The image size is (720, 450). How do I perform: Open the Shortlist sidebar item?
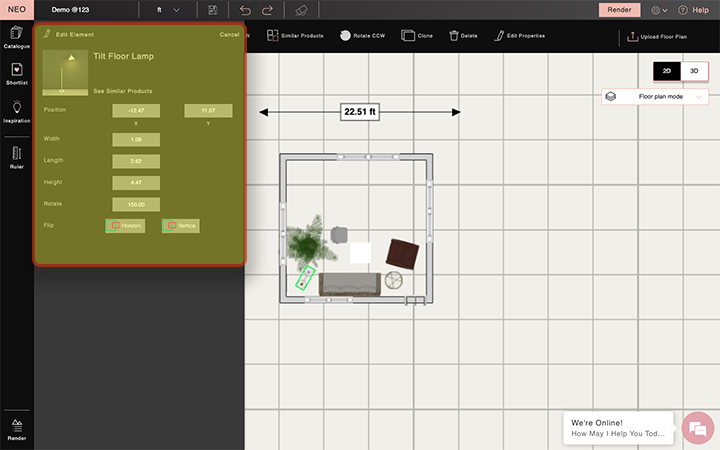tap(17, 73)
